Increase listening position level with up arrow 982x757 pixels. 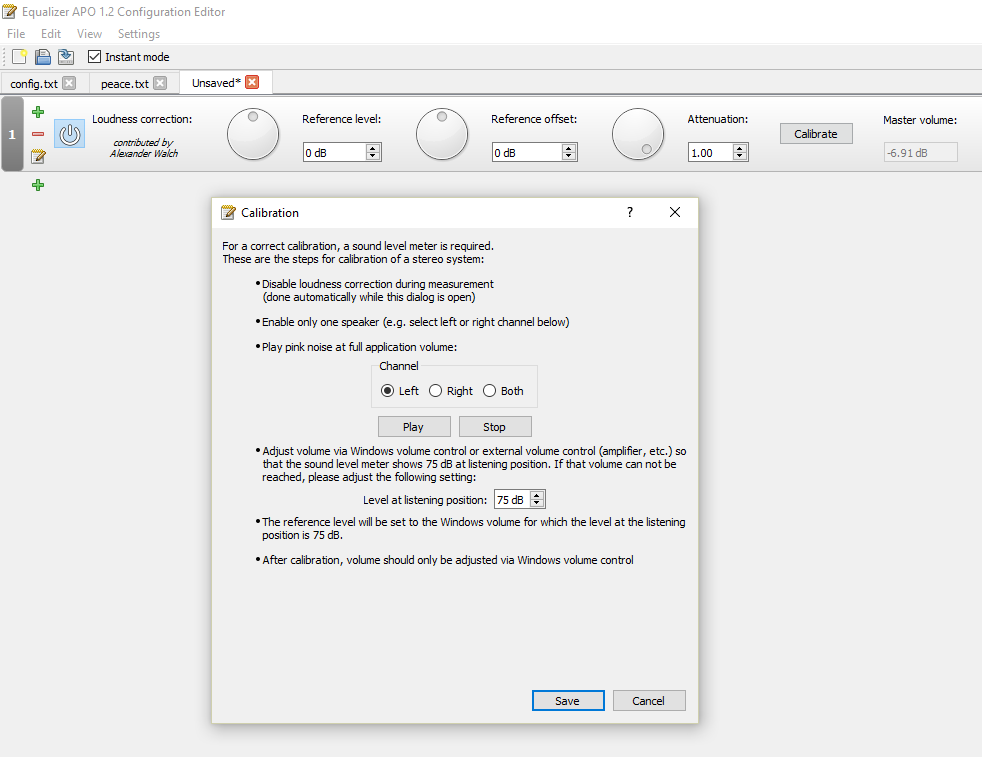[537, 495]
